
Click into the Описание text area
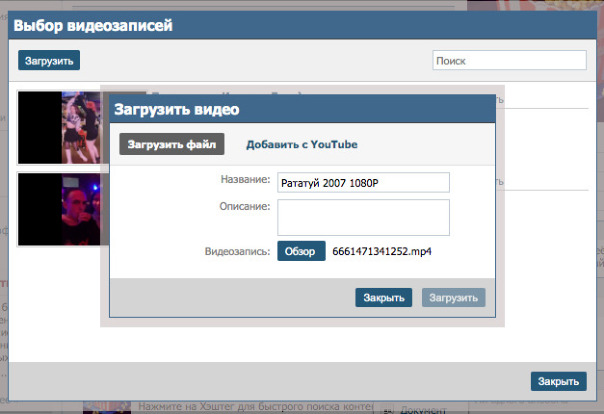[x=363, y=217]
